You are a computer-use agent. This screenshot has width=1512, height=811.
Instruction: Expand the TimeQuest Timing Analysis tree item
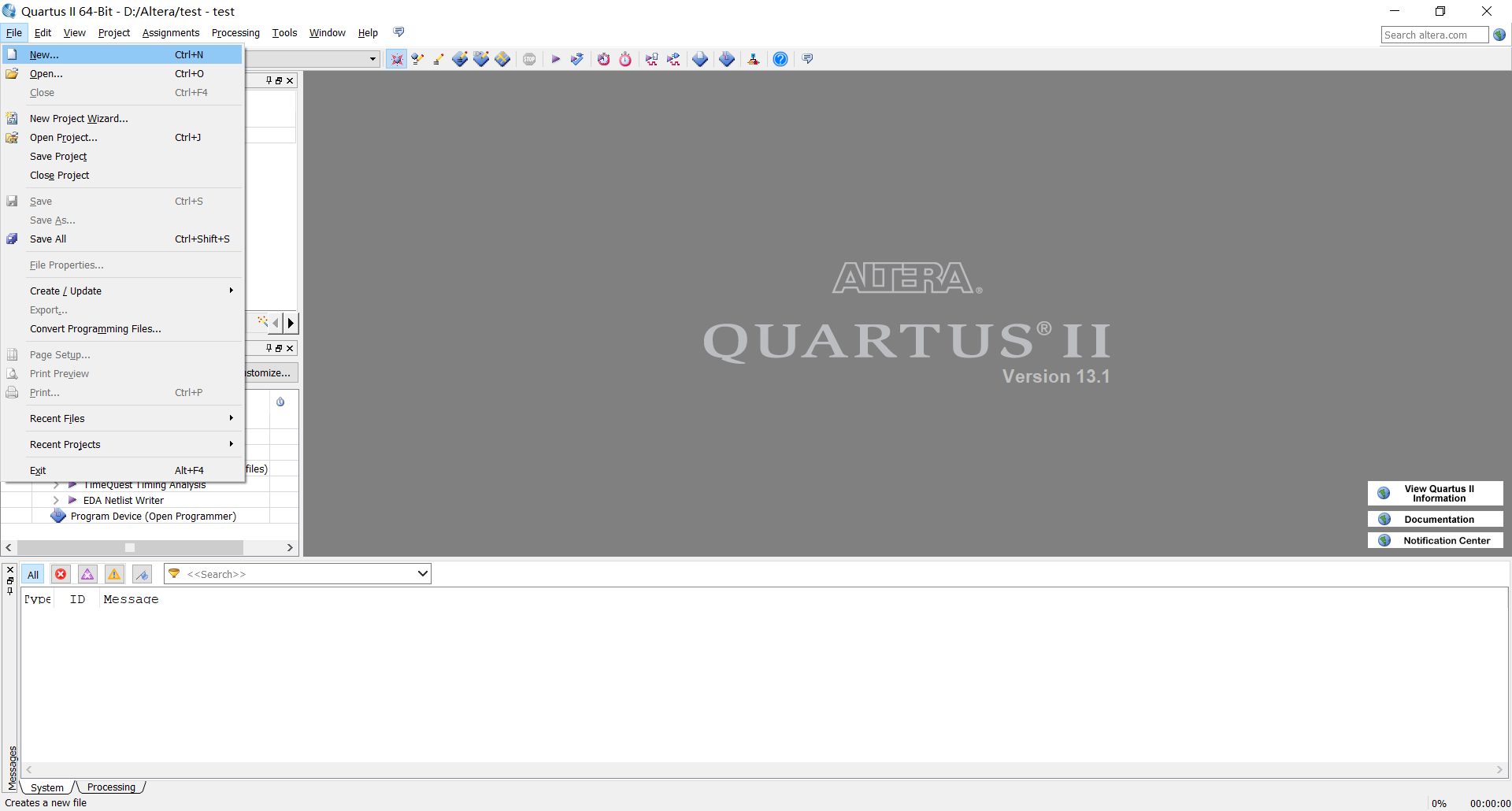(x=55, y=484)
